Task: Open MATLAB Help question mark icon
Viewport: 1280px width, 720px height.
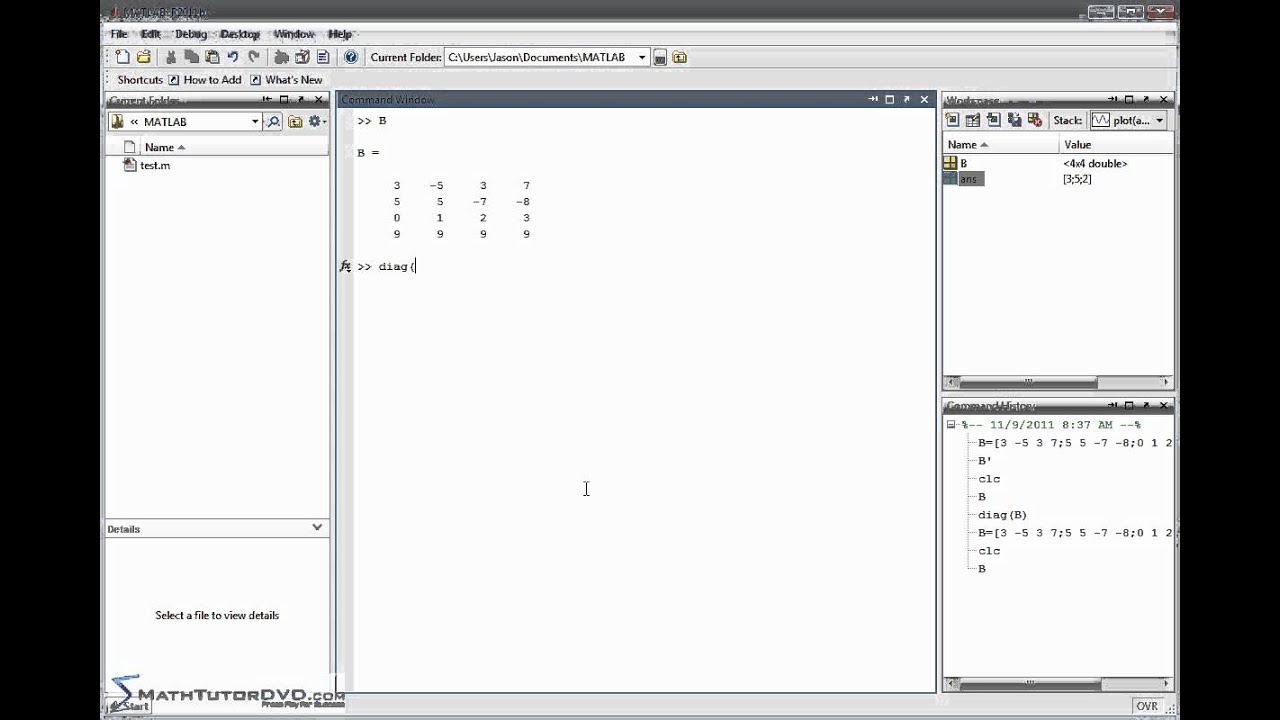Action: 351,57
